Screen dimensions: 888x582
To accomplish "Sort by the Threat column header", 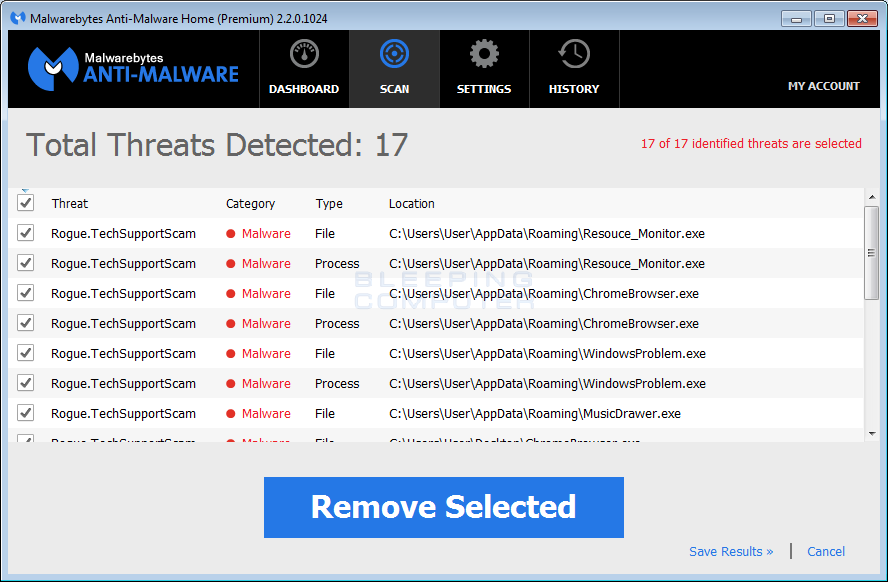I will click(x=70, y=204).
